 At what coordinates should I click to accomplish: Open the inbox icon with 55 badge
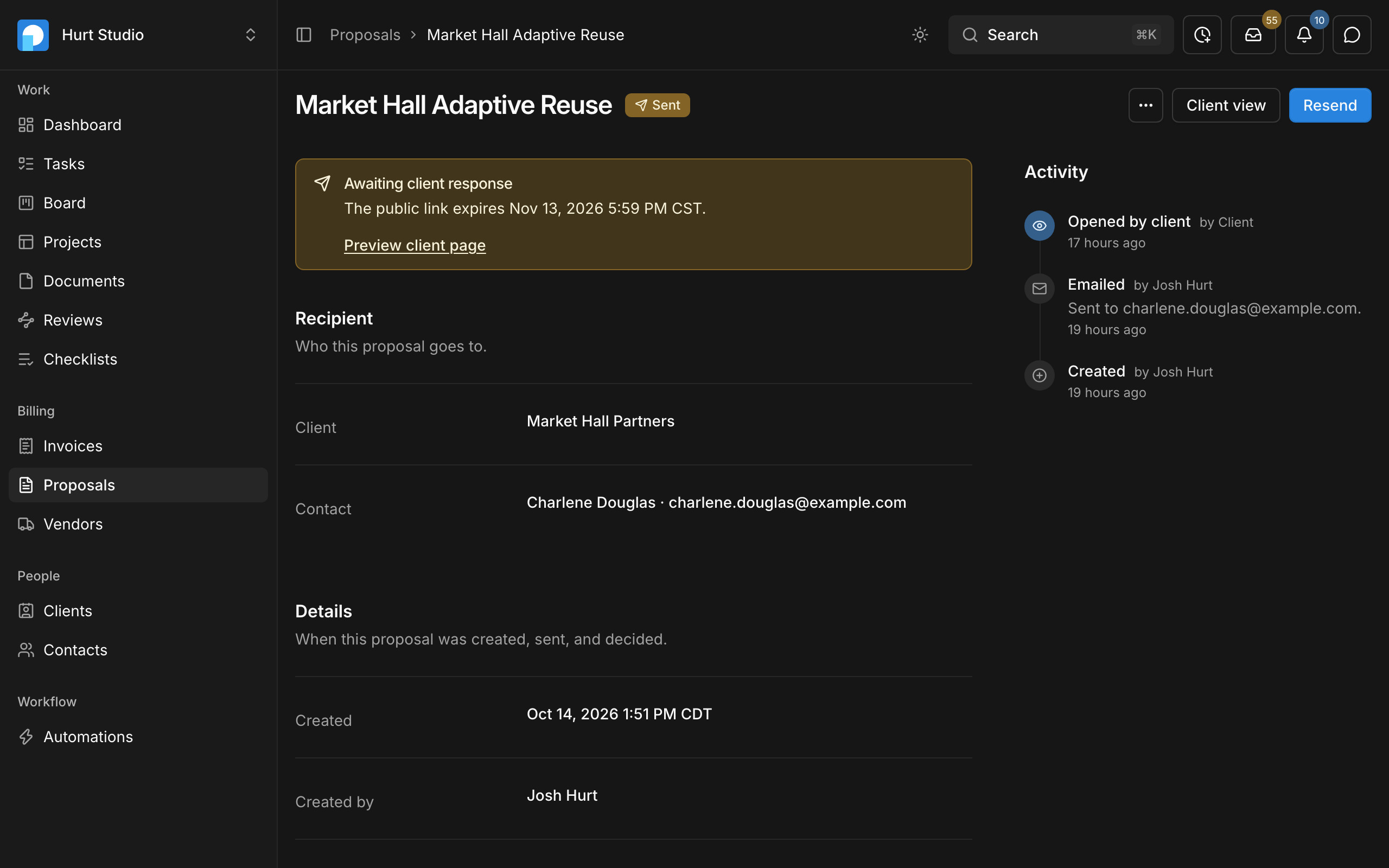coord(1253,35)
